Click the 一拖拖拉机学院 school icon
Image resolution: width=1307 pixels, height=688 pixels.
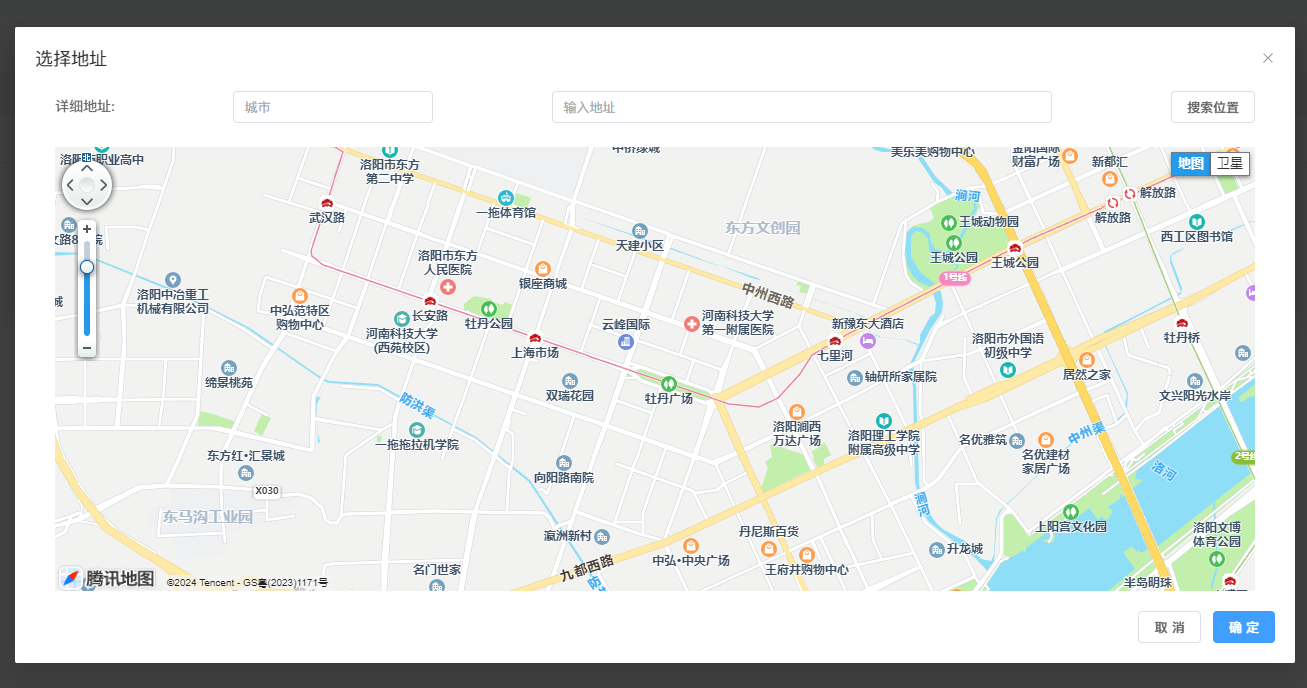tap(417, 429)
